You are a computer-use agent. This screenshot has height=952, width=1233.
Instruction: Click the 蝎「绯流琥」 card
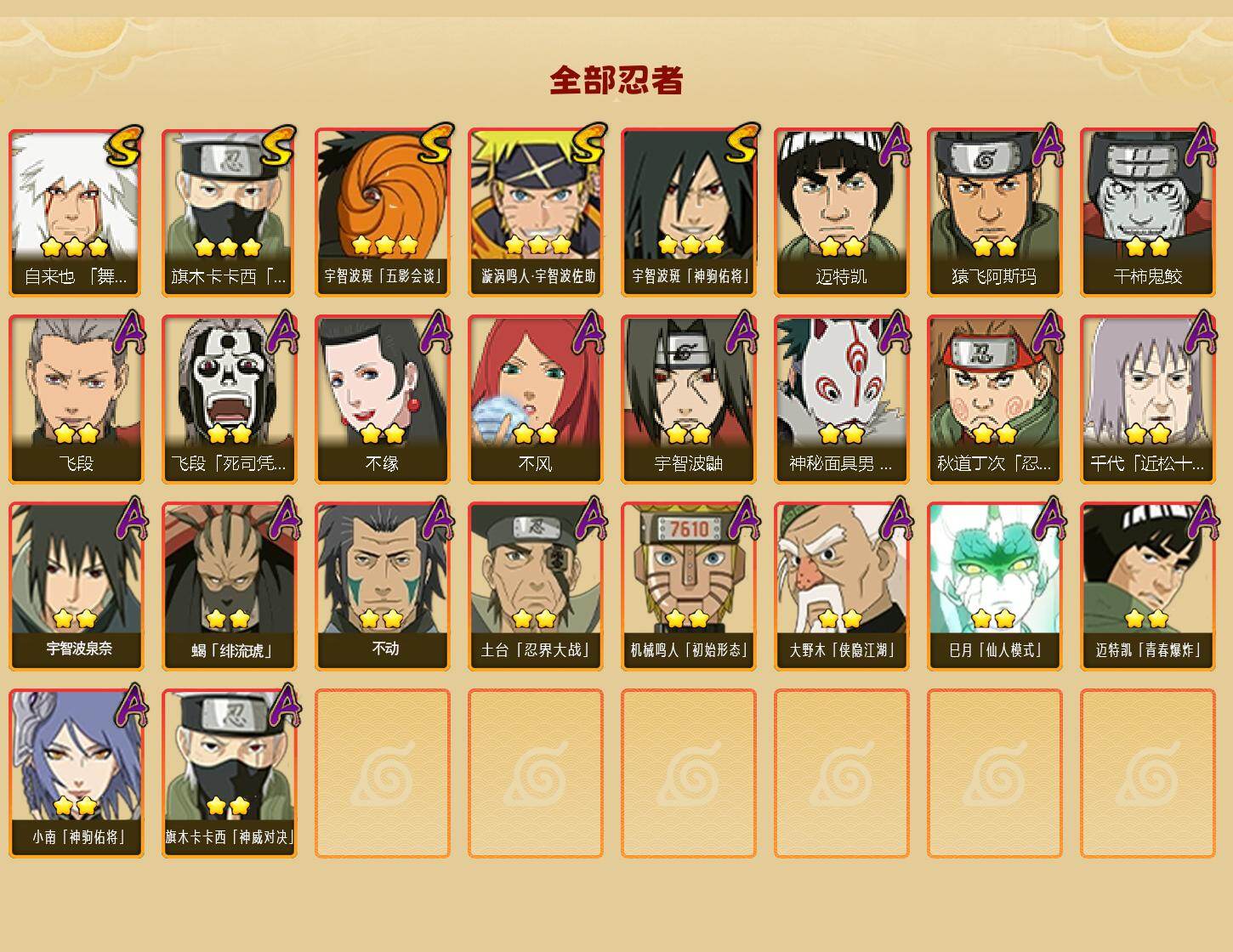[230, 586]
